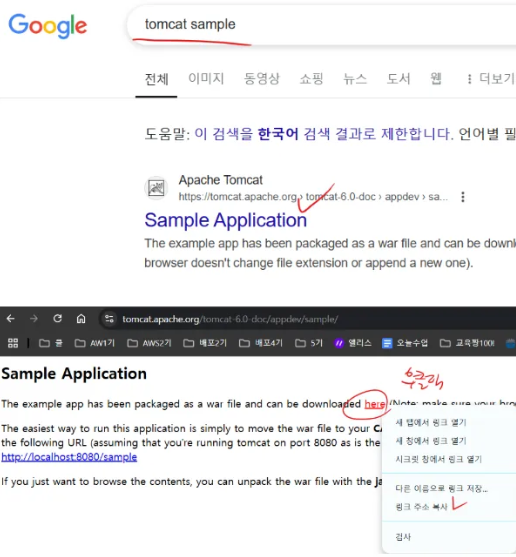Open the 오늘수업 document bookmark
The width and height of the screenshot is (516, 557).
(405, 343)
